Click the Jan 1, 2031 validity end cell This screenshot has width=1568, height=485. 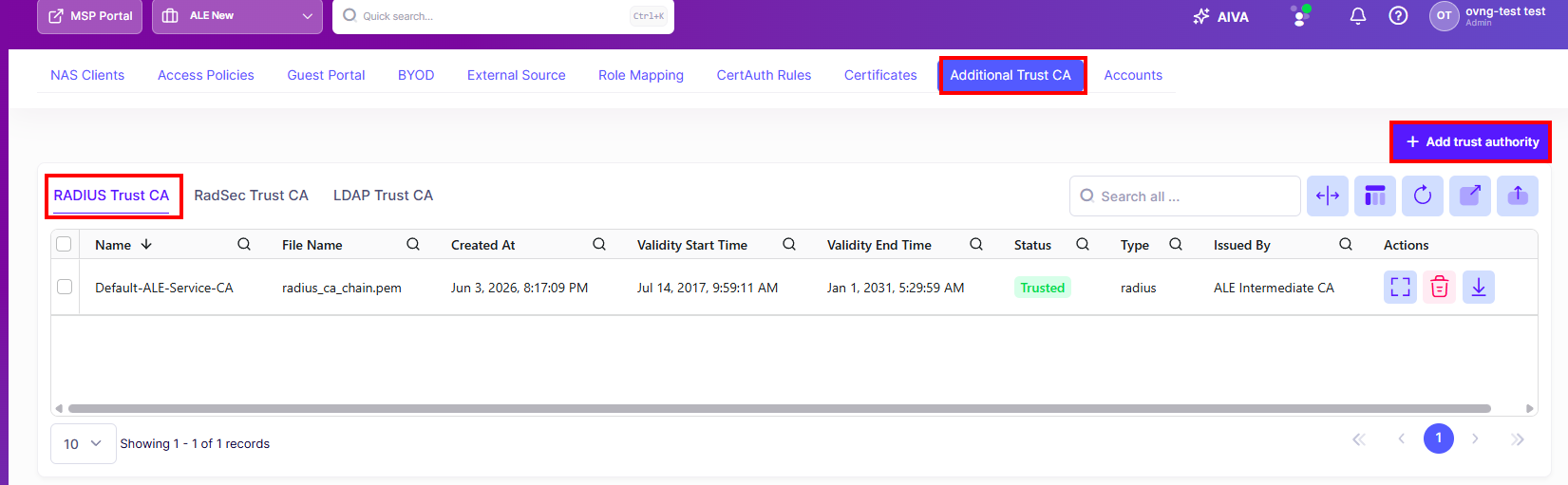(896, 288)
